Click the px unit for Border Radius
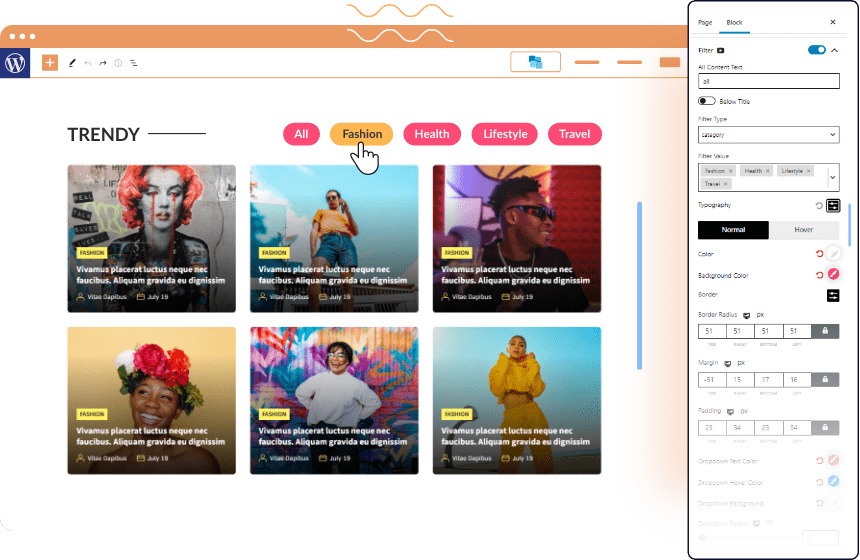The image size is (860, 560). tap(760, 315)
